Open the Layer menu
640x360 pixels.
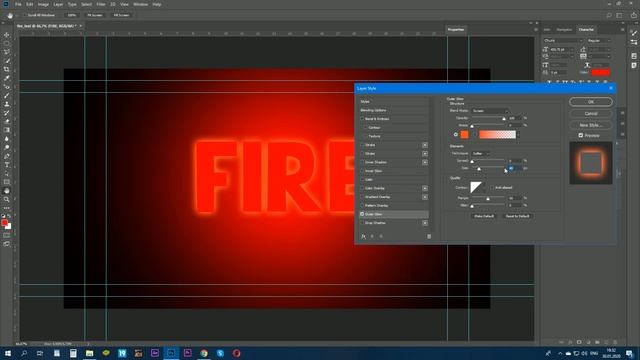coord(58,4)
